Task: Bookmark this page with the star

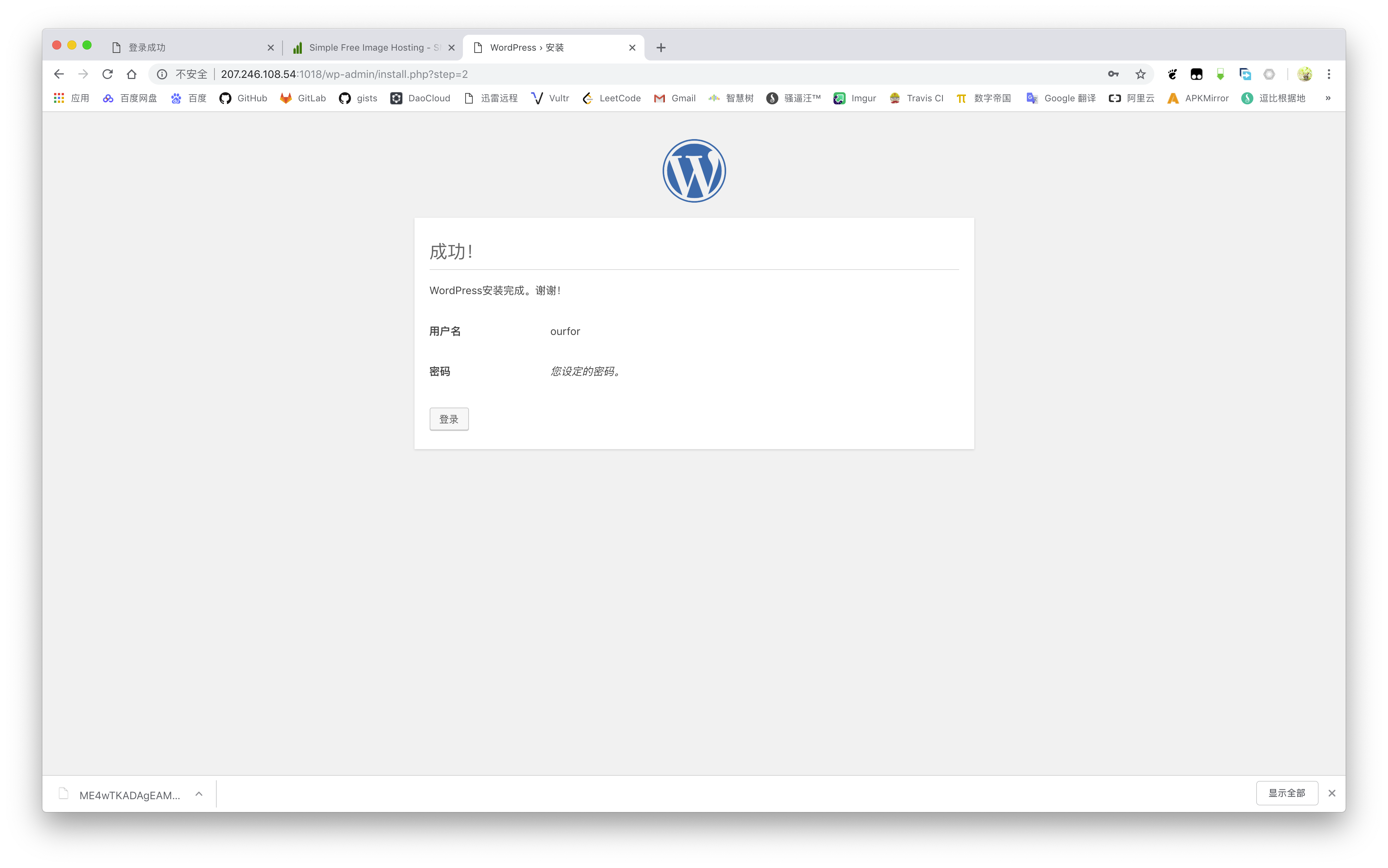Action: tap(1141, 74)
